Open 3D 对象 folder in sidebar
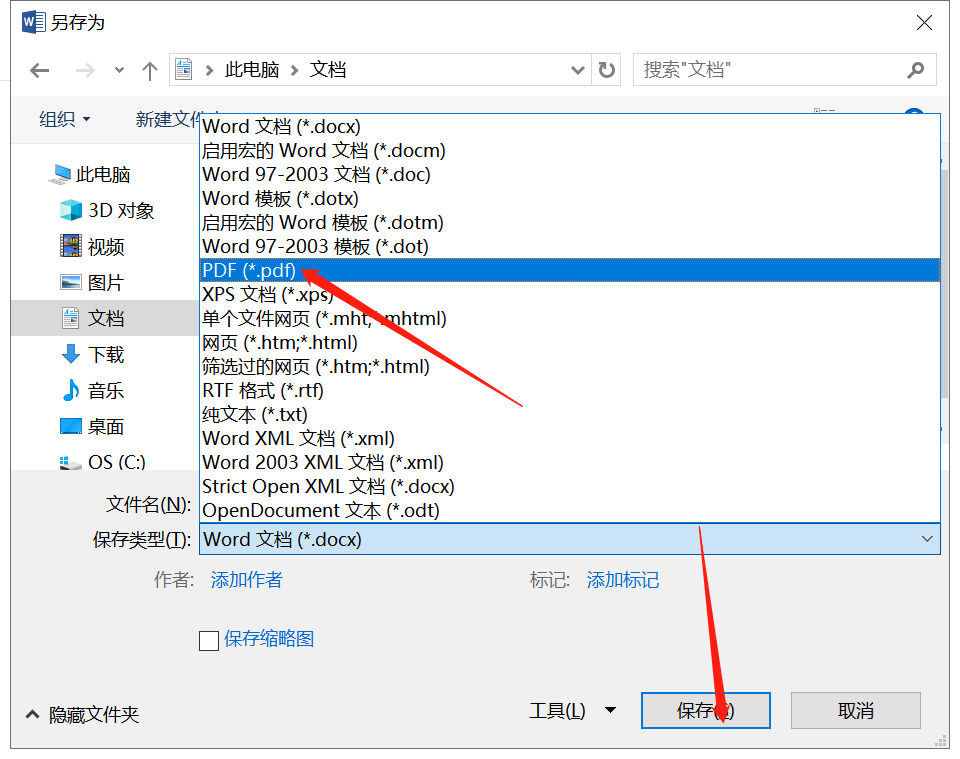This screenshot has width=960, height=759. click(x=107, y=211)
